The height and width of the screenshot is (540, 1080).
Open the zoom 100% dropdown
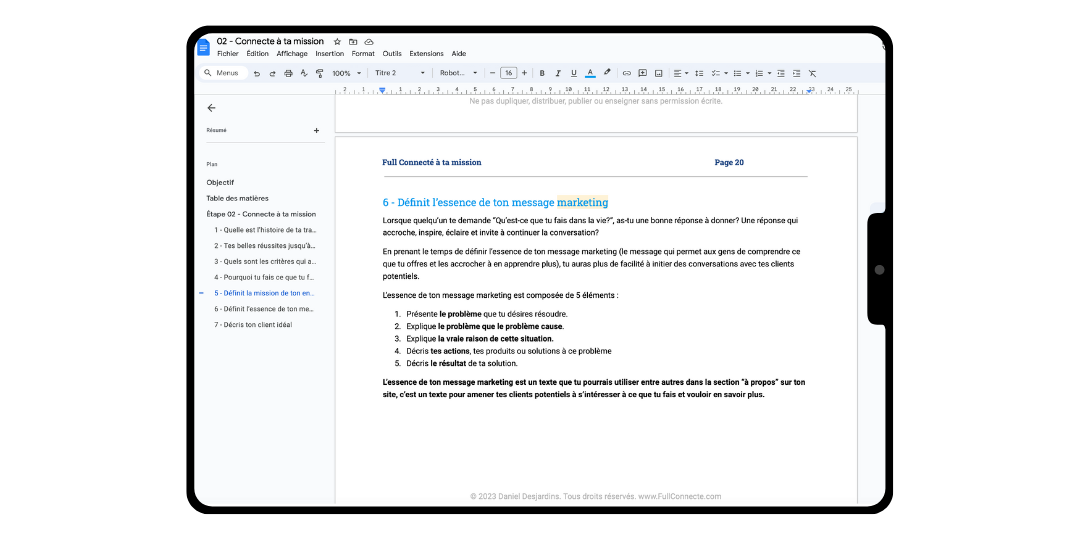click(346, 73)
